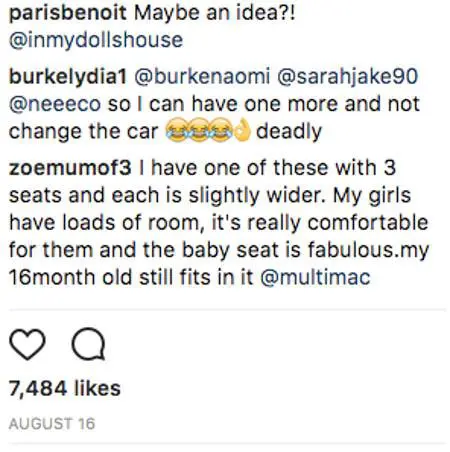Screen dimensions: 450x452
Task: Open parisbenoit's profile
Action: click(68, 13)
